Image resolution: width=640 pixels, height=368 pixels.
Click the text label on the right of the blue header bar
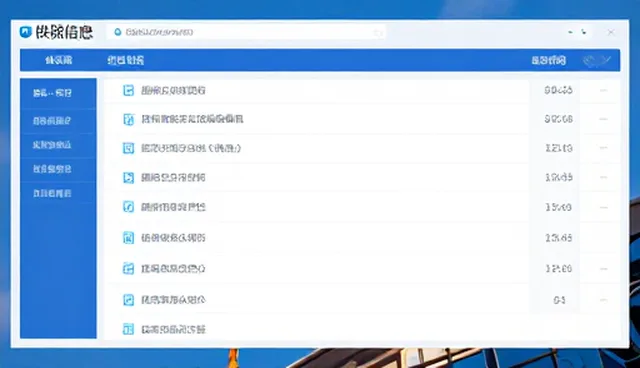click(x=549, y=60)
